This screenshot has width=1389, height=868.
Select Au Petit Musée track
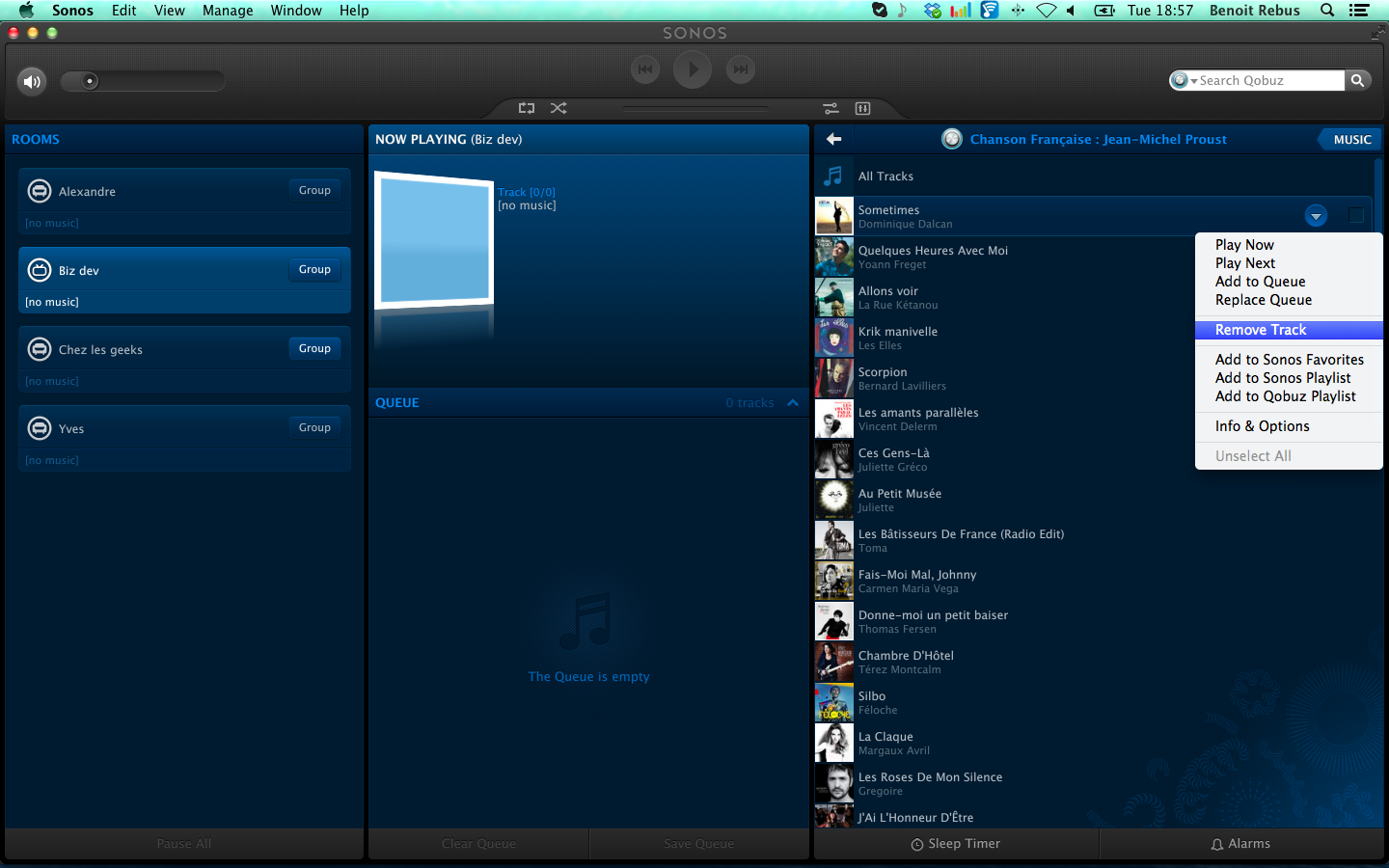(x=1095, y=500)
